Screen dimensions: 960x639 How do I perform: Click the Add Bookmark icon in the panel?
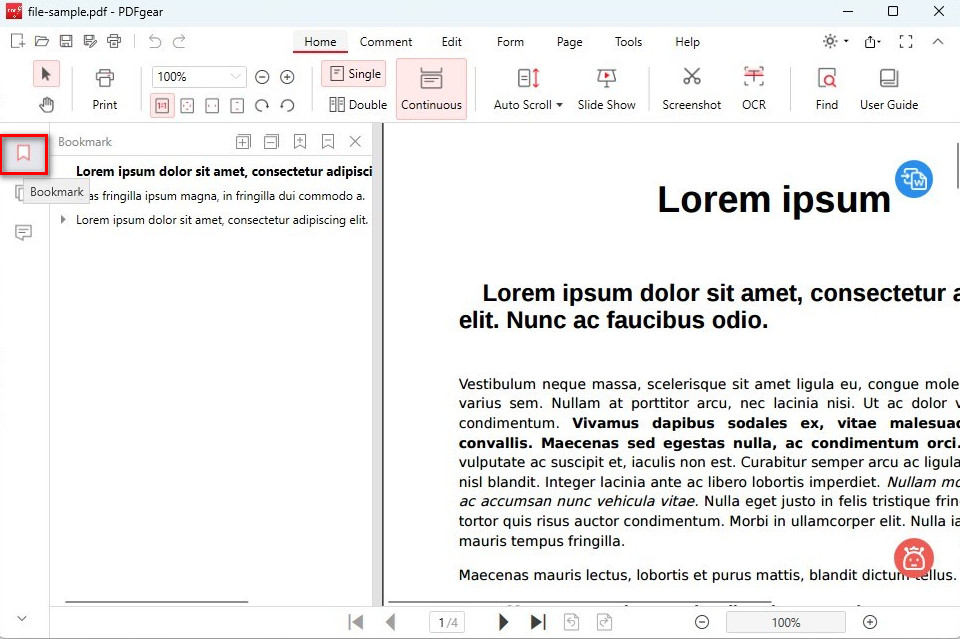300,141
